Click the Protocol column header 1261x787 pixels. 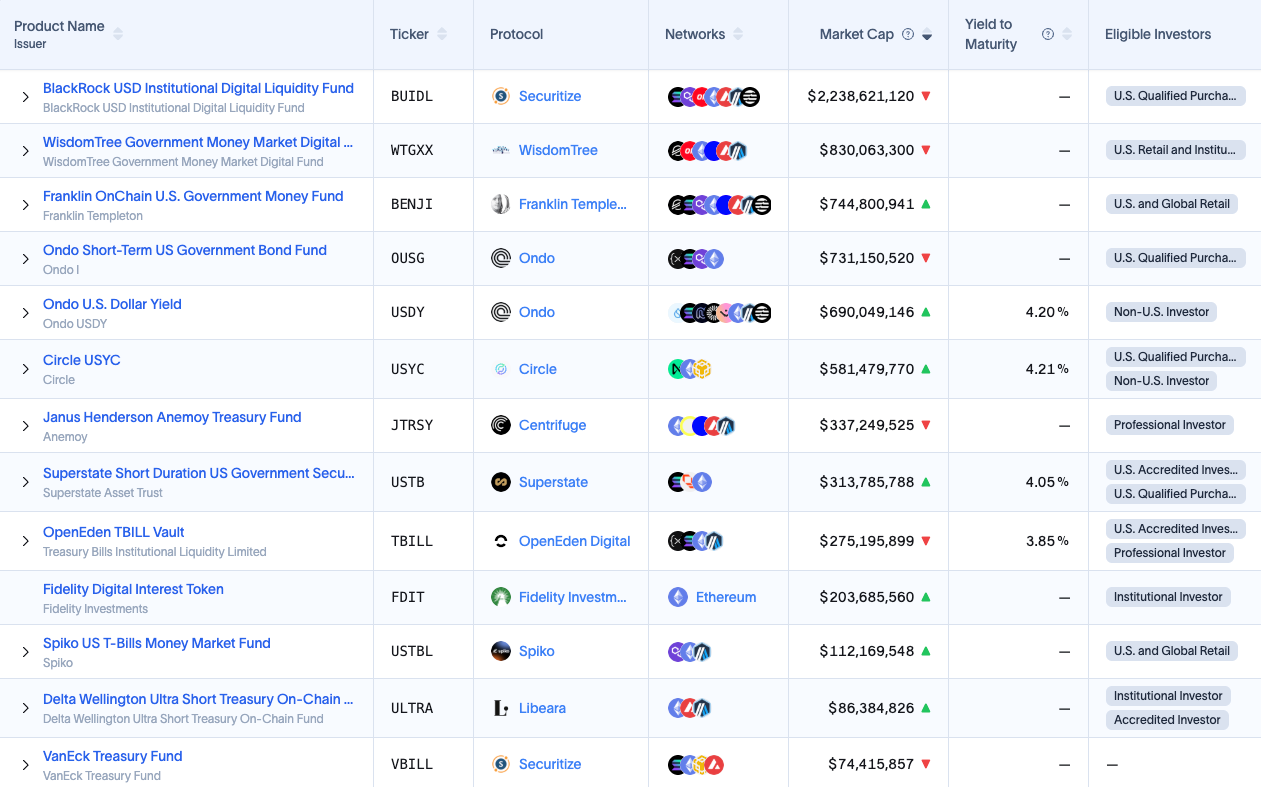[x=517, y=34]
